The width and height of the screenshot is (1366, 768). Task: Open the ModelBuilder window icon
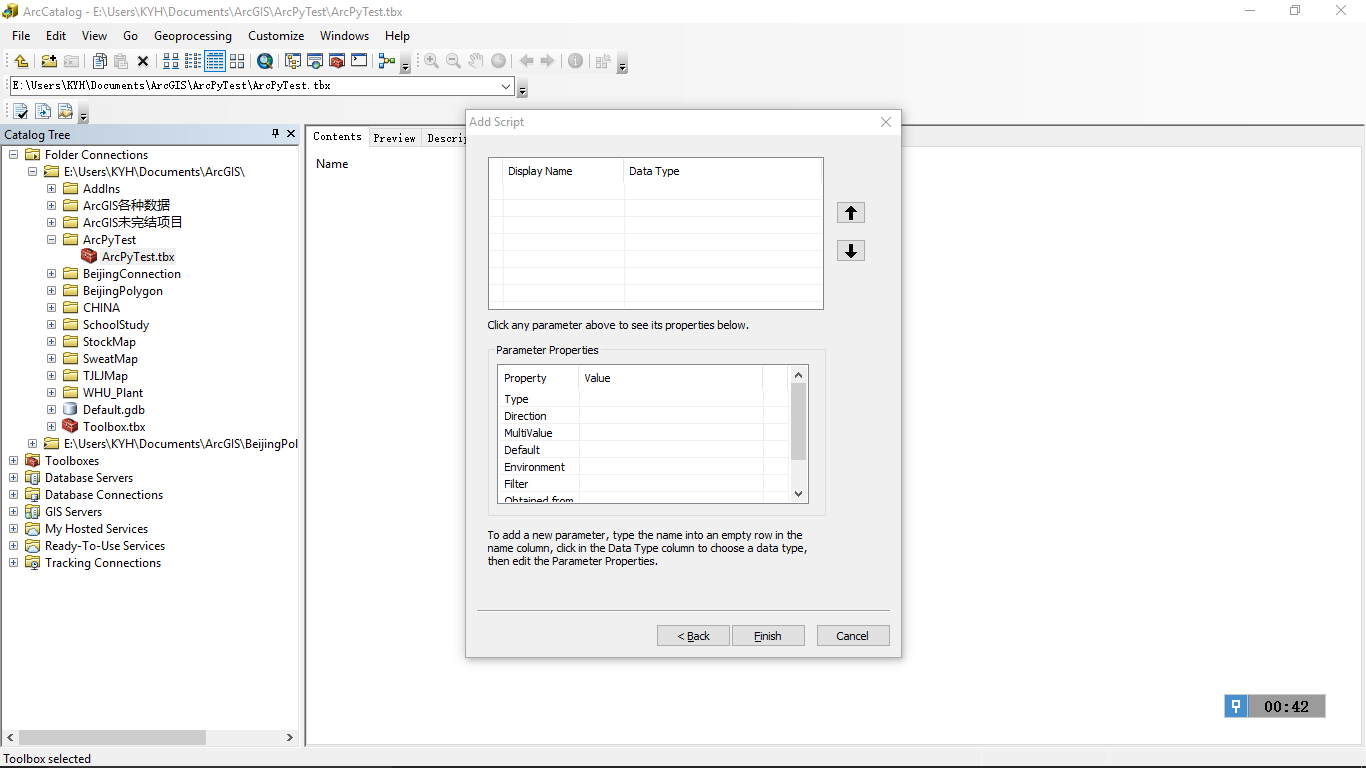(387, 61)
